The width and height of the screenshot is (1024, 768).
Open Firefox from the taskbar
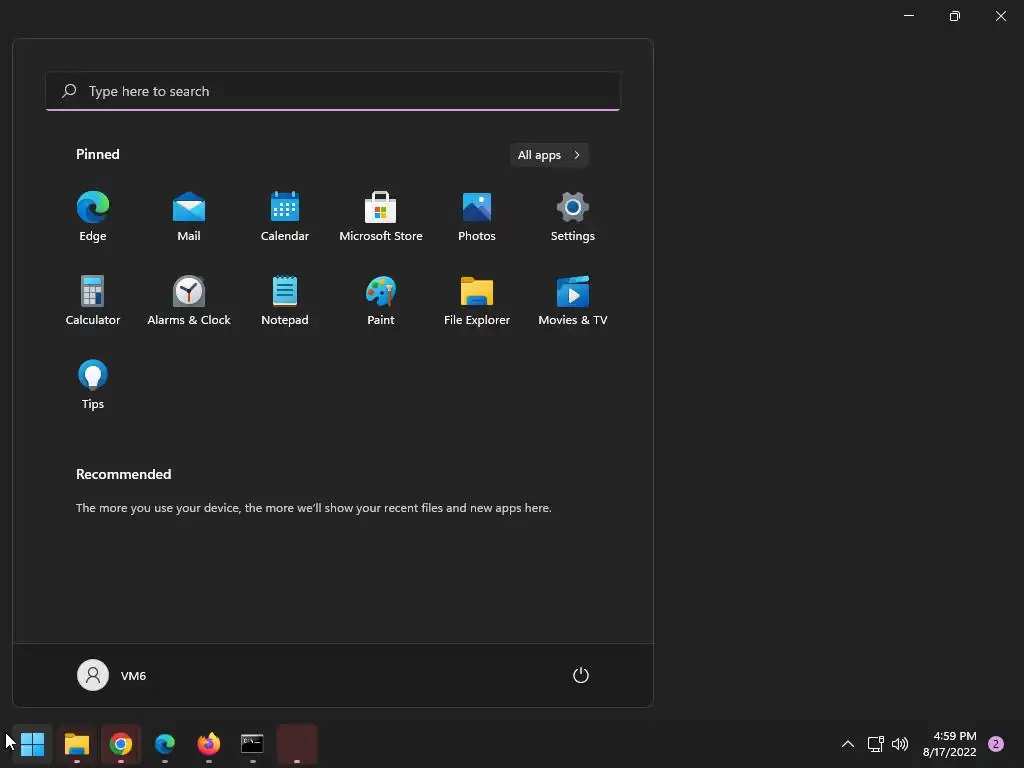pyautogui.click(x=209, y=744)
